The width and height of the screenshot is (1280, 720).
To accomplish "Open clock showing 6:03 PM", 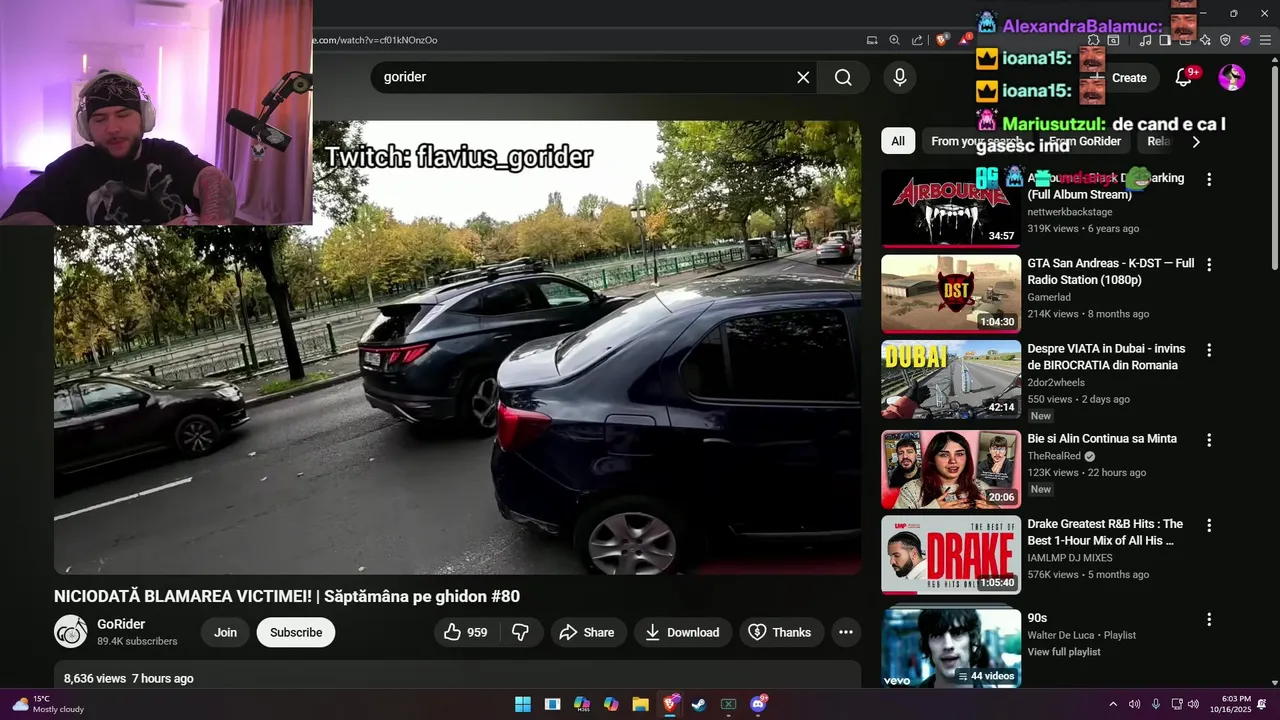I will [x=1229, y=704].
